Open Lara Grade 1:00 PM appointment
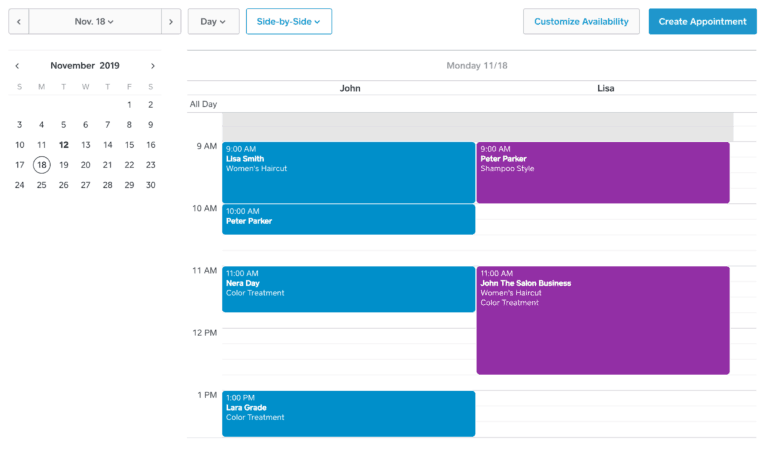 click(348, 413)
